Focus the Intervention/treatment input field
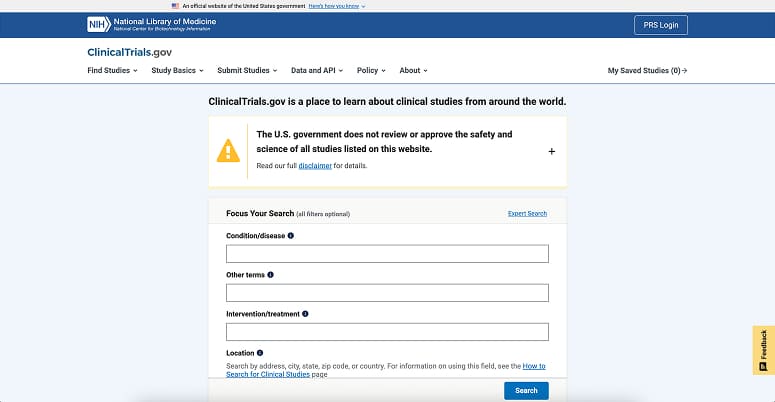This screenshot has width=775, height=402. [388, 332]
